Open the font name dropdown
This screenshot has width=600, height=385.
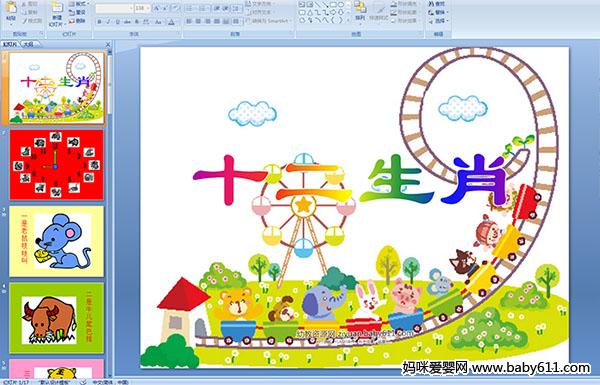(x=131, y=8)
